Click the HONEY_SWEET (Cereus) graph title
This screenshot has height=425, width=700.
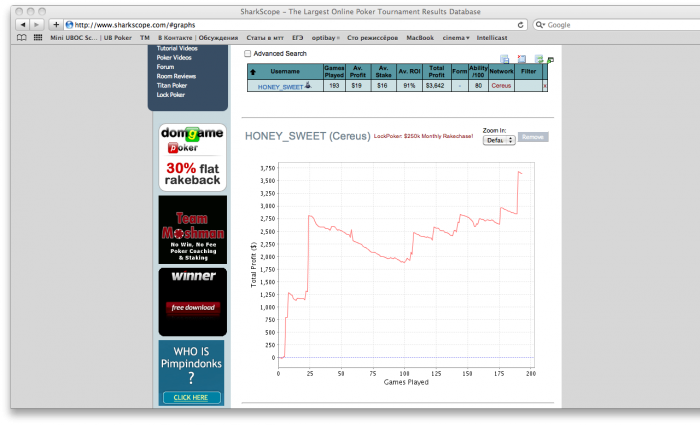(308, 136)
